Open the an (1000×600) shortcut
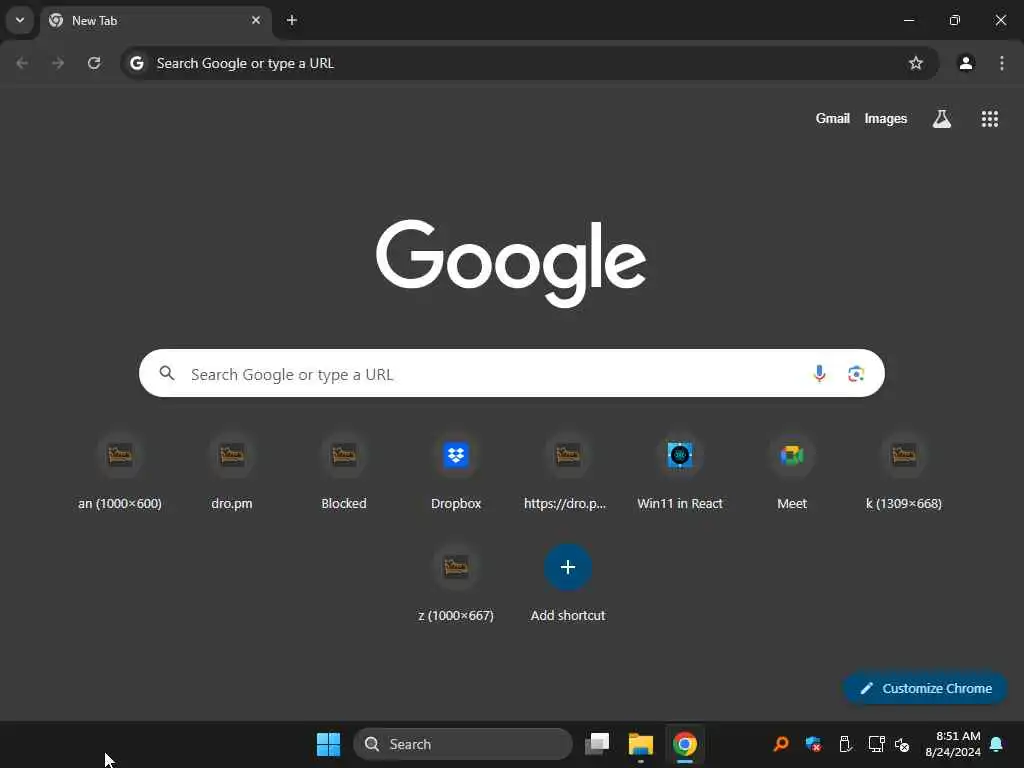1024x768 pixels. pos(120,473)
